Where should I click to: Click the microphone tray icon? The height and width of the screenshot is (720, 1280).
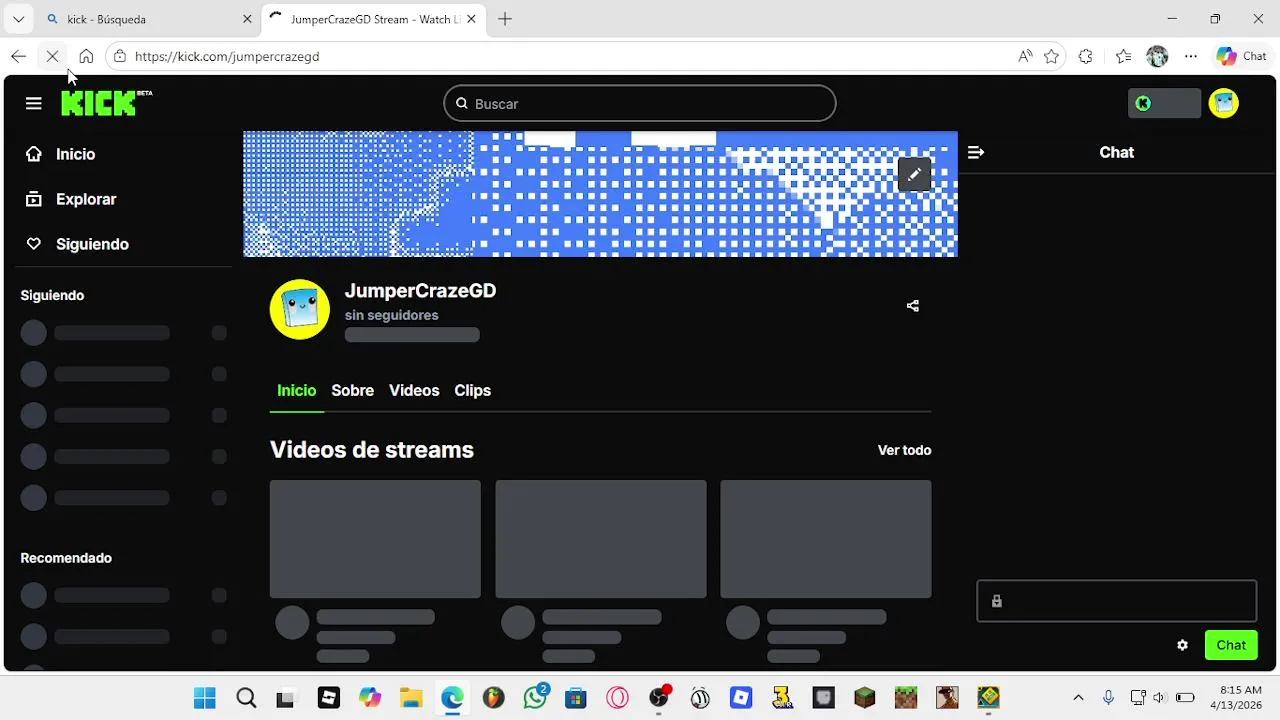pos(1108,697)
